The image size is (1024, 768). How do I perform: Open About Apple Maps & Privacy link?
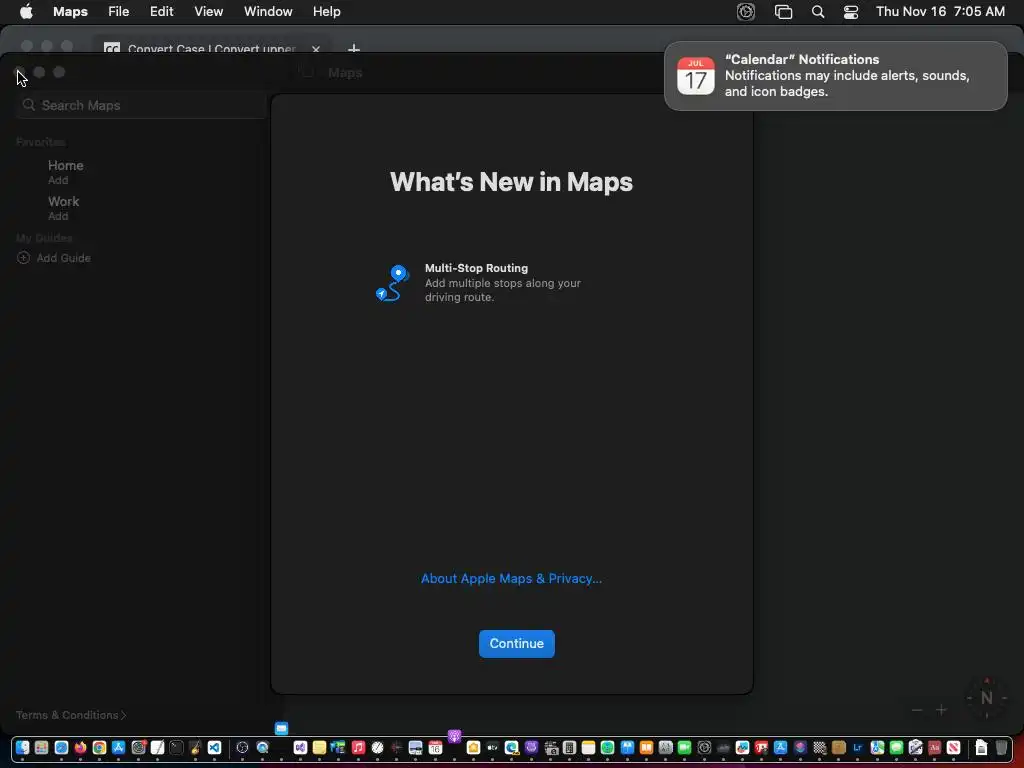coord(511,578)
